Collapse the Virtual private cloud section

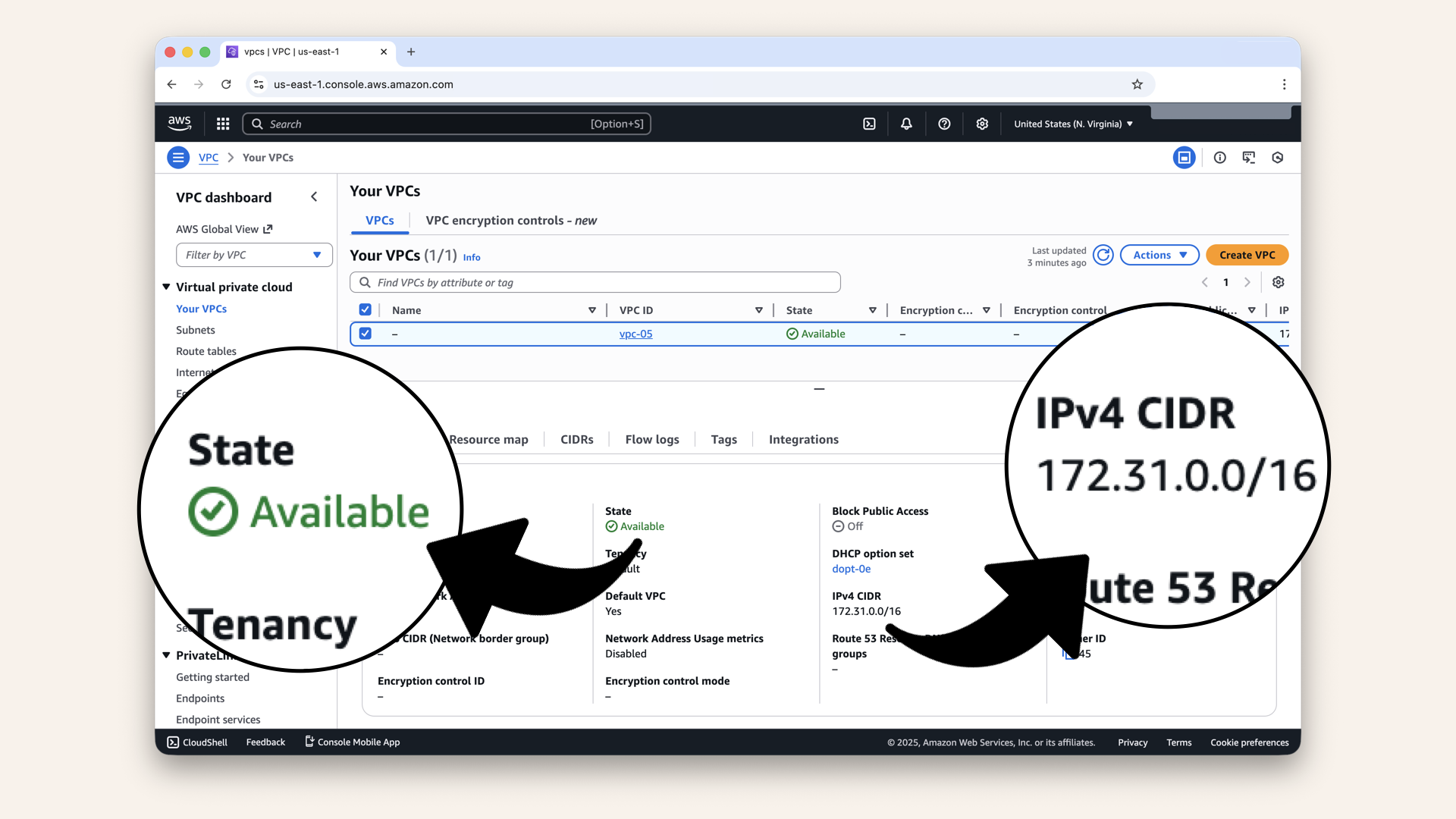[167, 287]
